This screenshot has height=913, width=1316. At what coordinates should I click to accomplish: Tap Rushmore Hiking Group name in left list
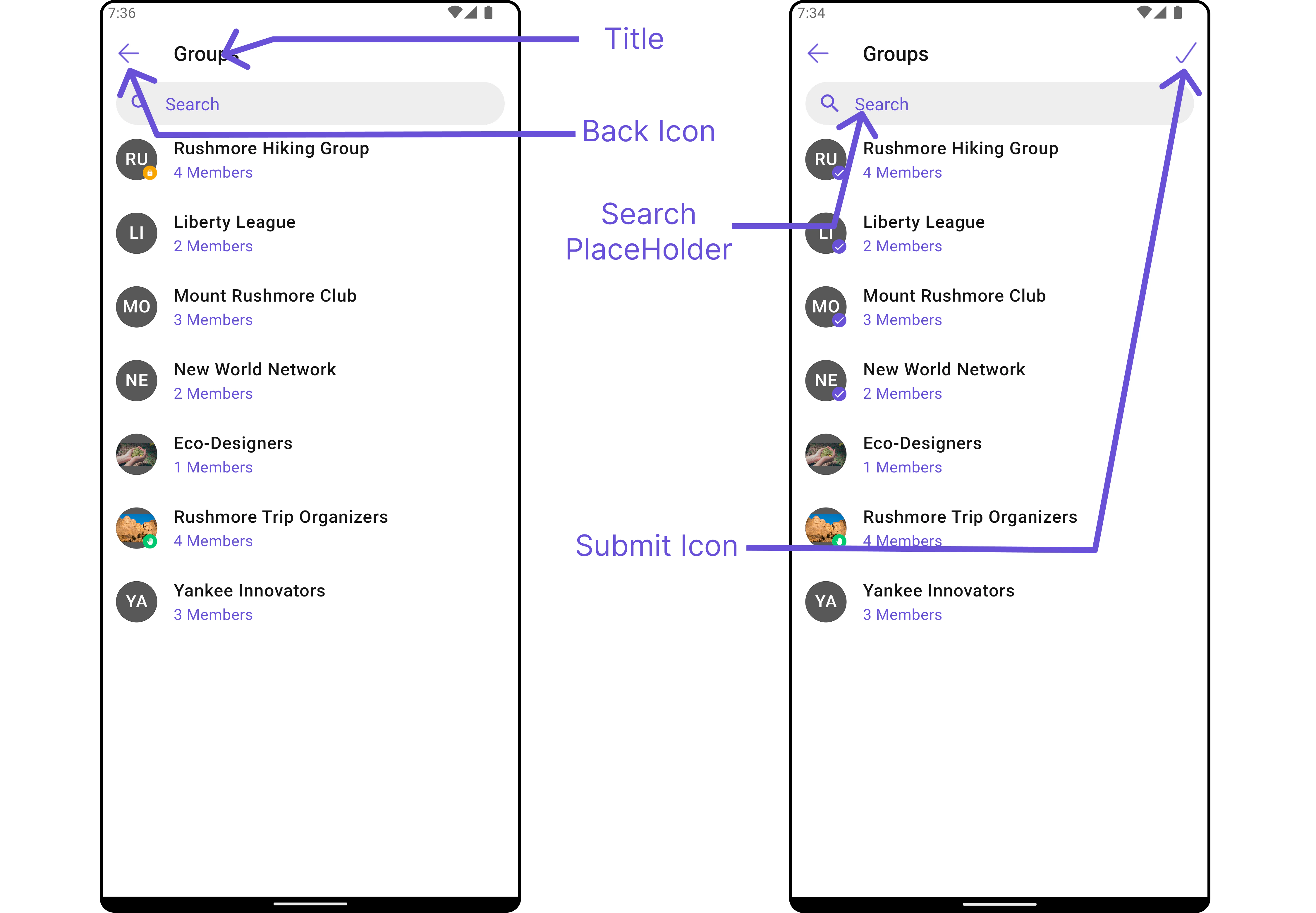point(271,148)
